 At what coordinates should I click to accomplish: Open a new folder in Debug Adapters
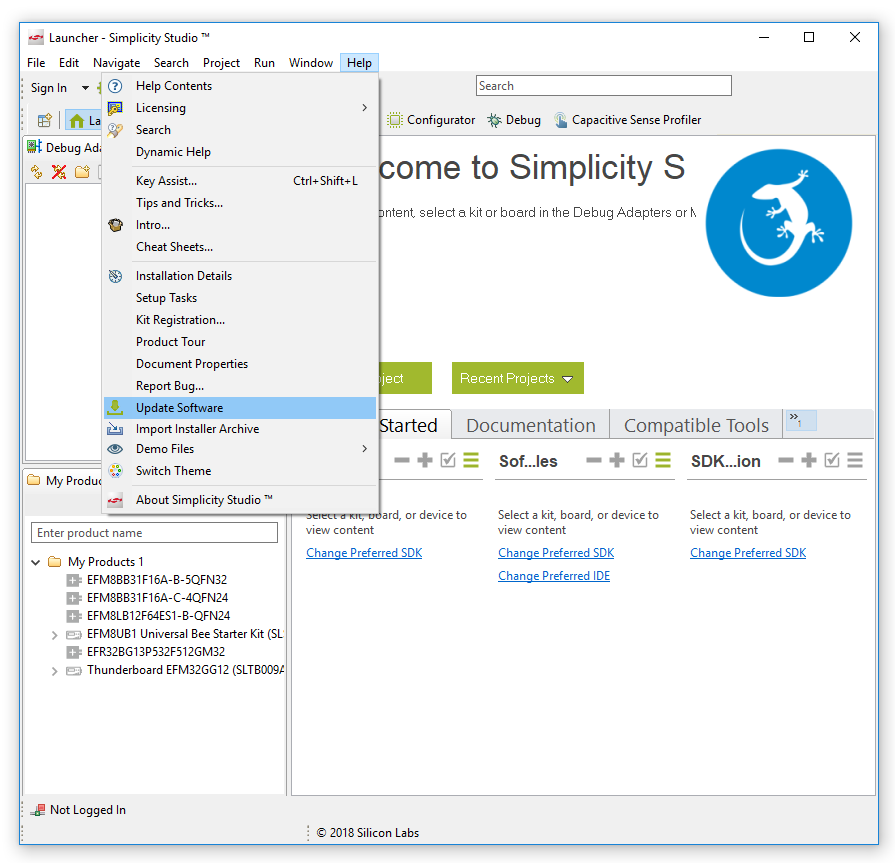coord(84,172)
